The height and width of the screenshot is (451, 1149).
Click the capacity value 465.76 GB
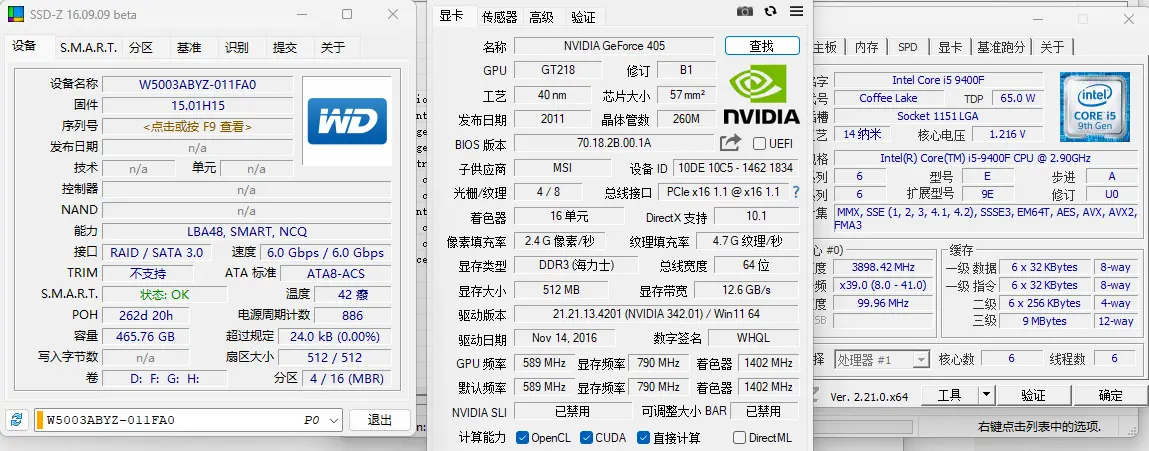146,337
